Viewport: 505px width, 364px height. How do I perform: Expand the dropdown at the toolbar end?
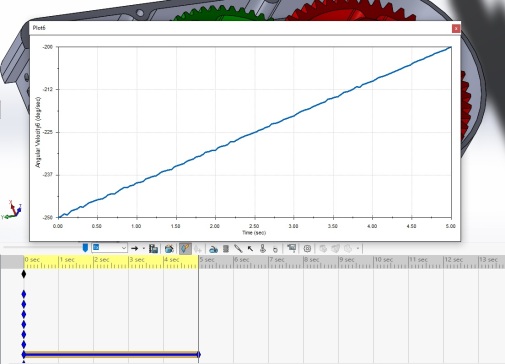coord(358,248)
